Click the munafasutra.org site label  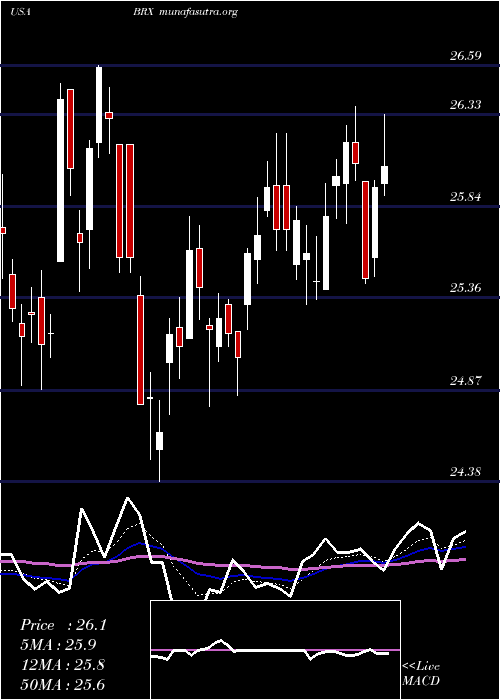coord(197,13)
